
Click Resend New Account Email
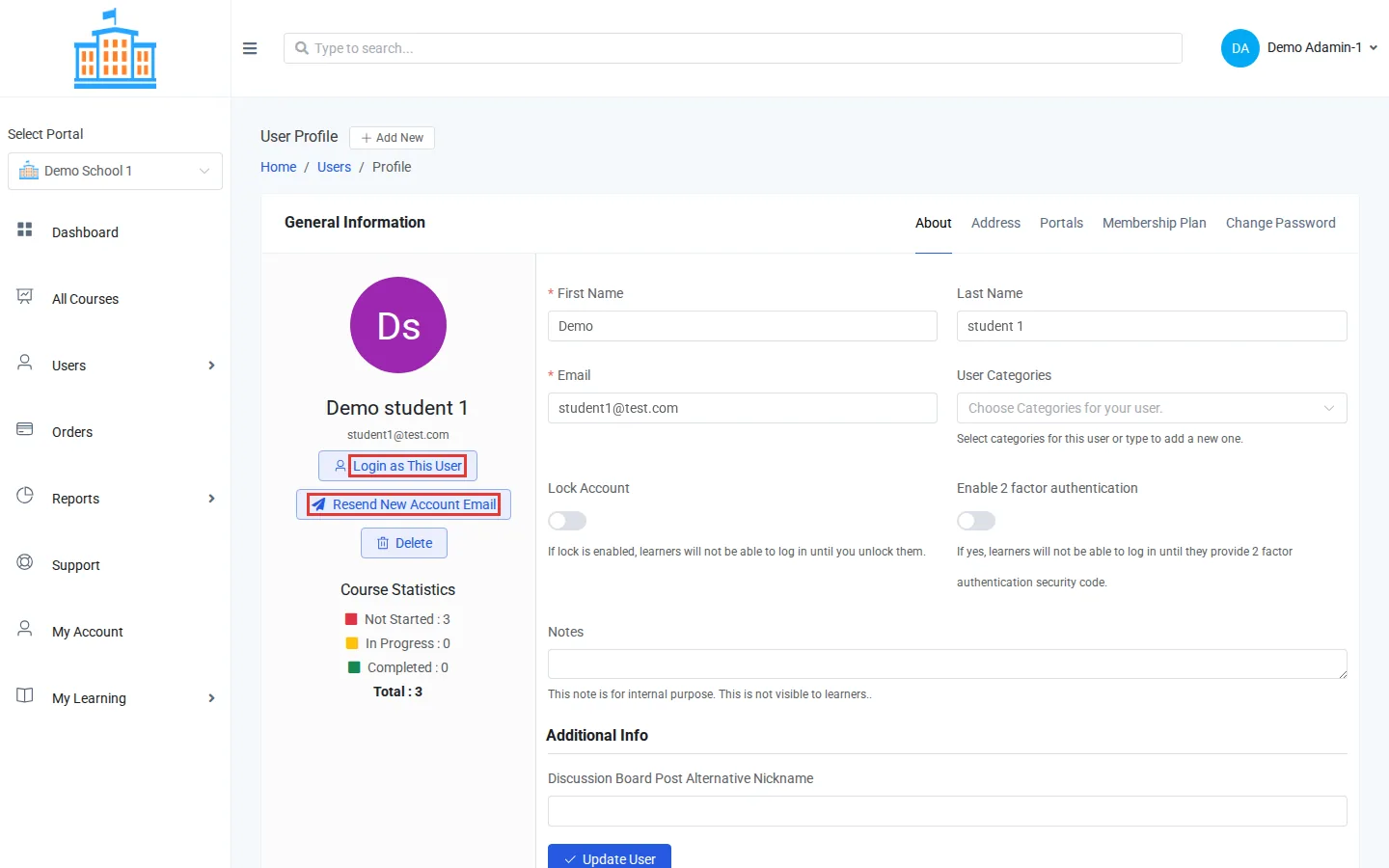(403, 504)
